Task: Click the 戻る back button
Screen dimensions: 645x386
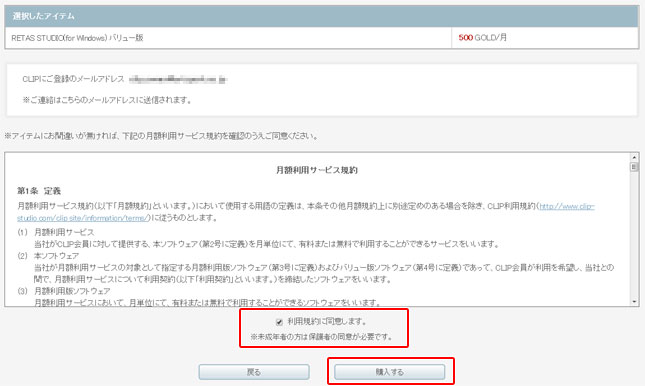Action: point(254,372)
